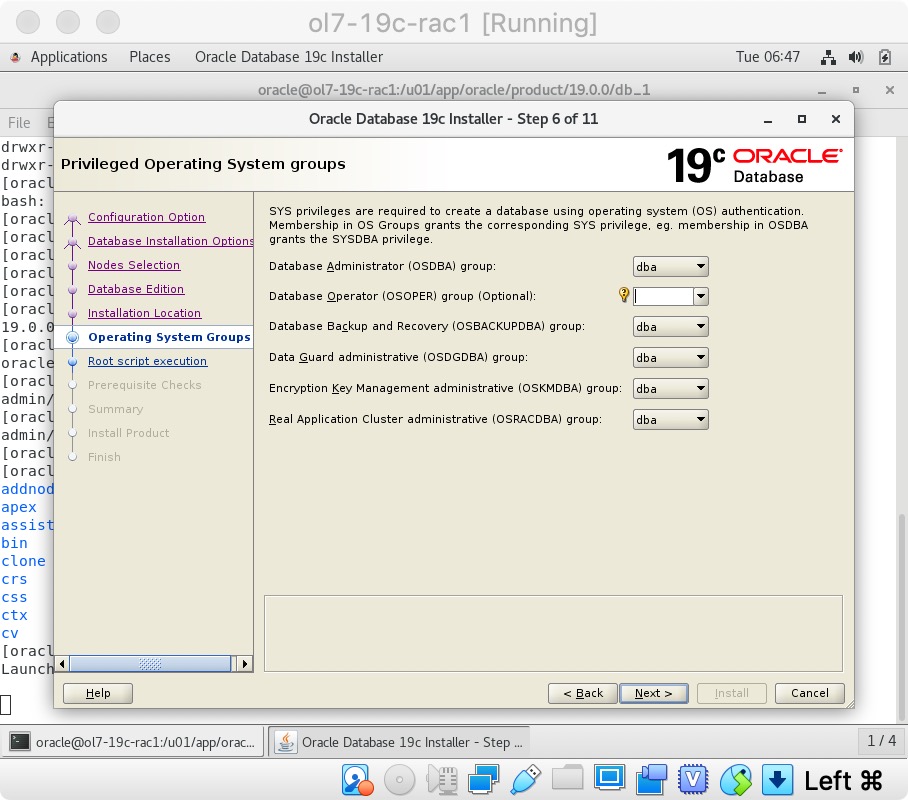Viewport: 908px width, 800px height.
Task: Click the Next button
Action: (x=654, y=693)
